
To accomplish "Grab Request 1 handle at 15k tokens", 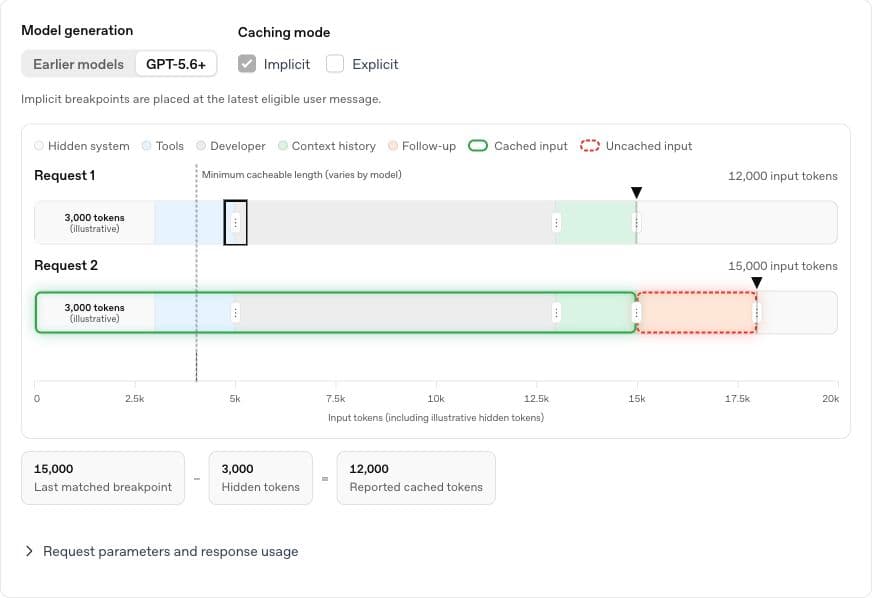I will 636,223.
